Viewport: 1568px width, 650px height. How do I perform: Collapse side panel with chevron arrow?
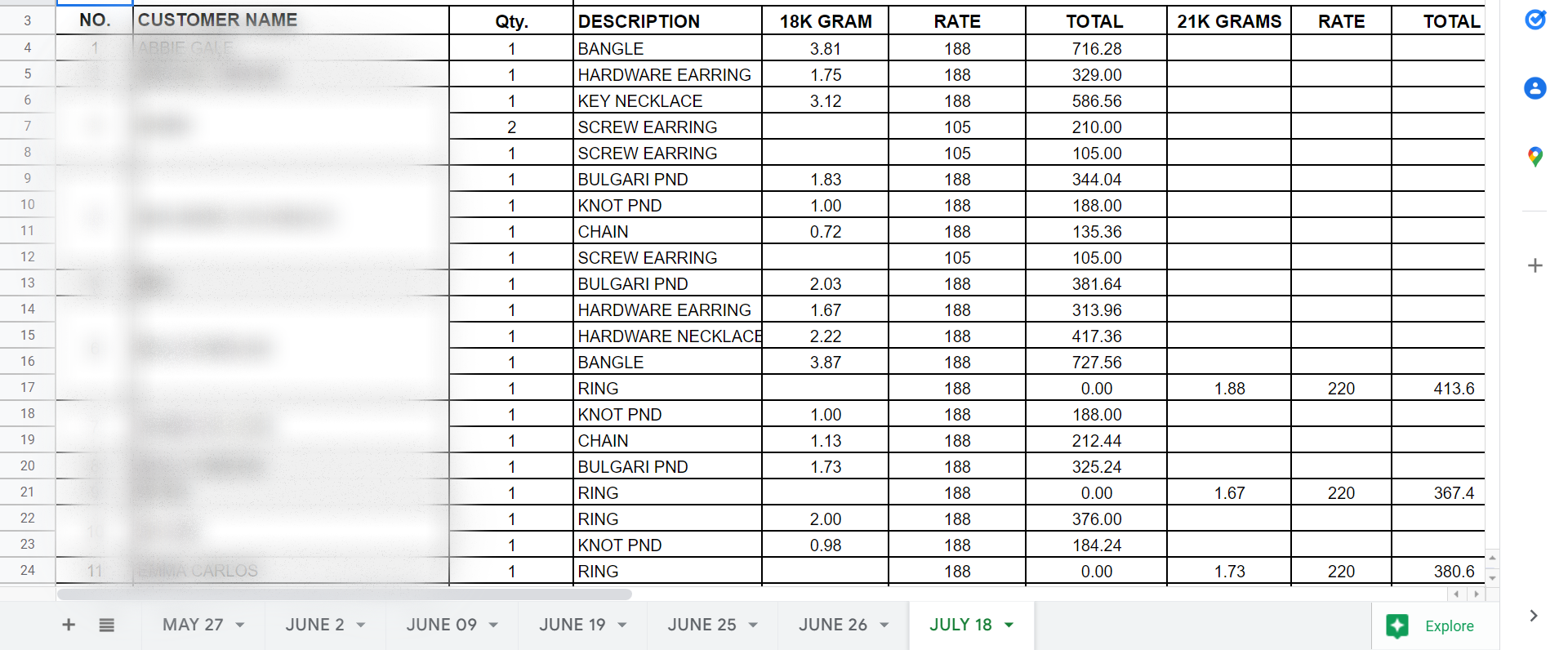(1534, 616)
